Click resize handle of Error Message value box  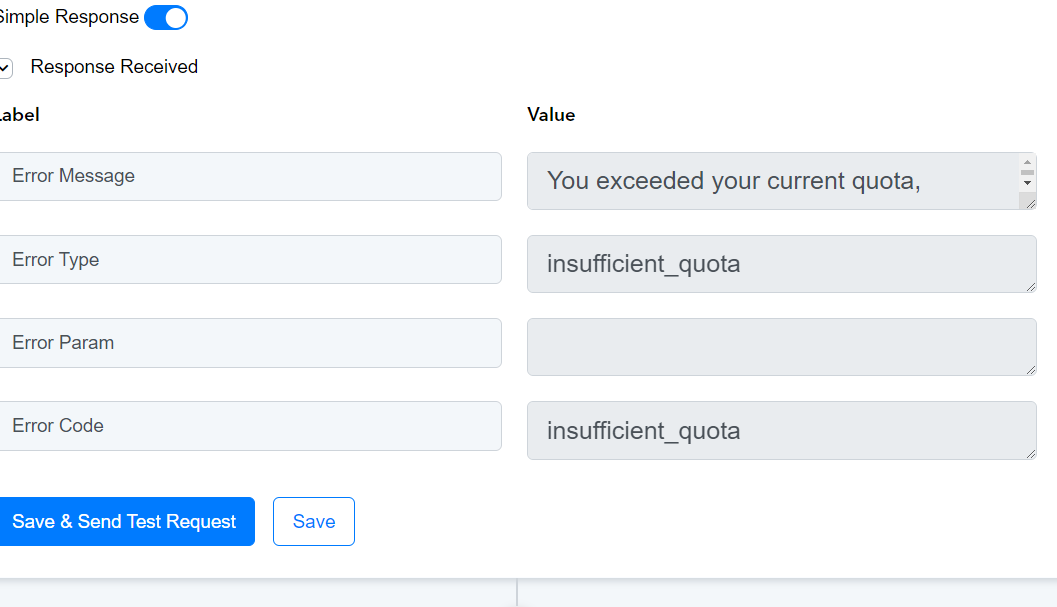click(x=1030, y=203)
